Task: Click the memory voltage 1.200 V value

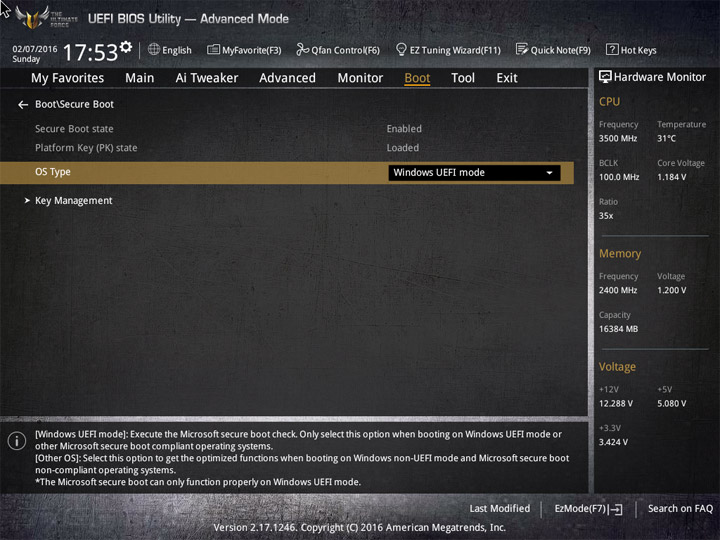Action: click(672, 290)
